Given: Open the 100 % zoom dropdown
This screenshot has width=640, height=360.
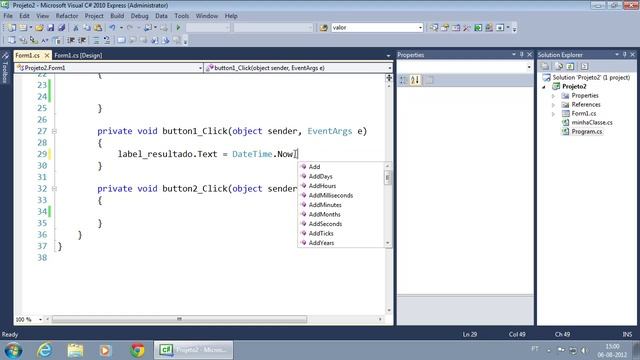Looking at the screenshot, I should (40, 320).
